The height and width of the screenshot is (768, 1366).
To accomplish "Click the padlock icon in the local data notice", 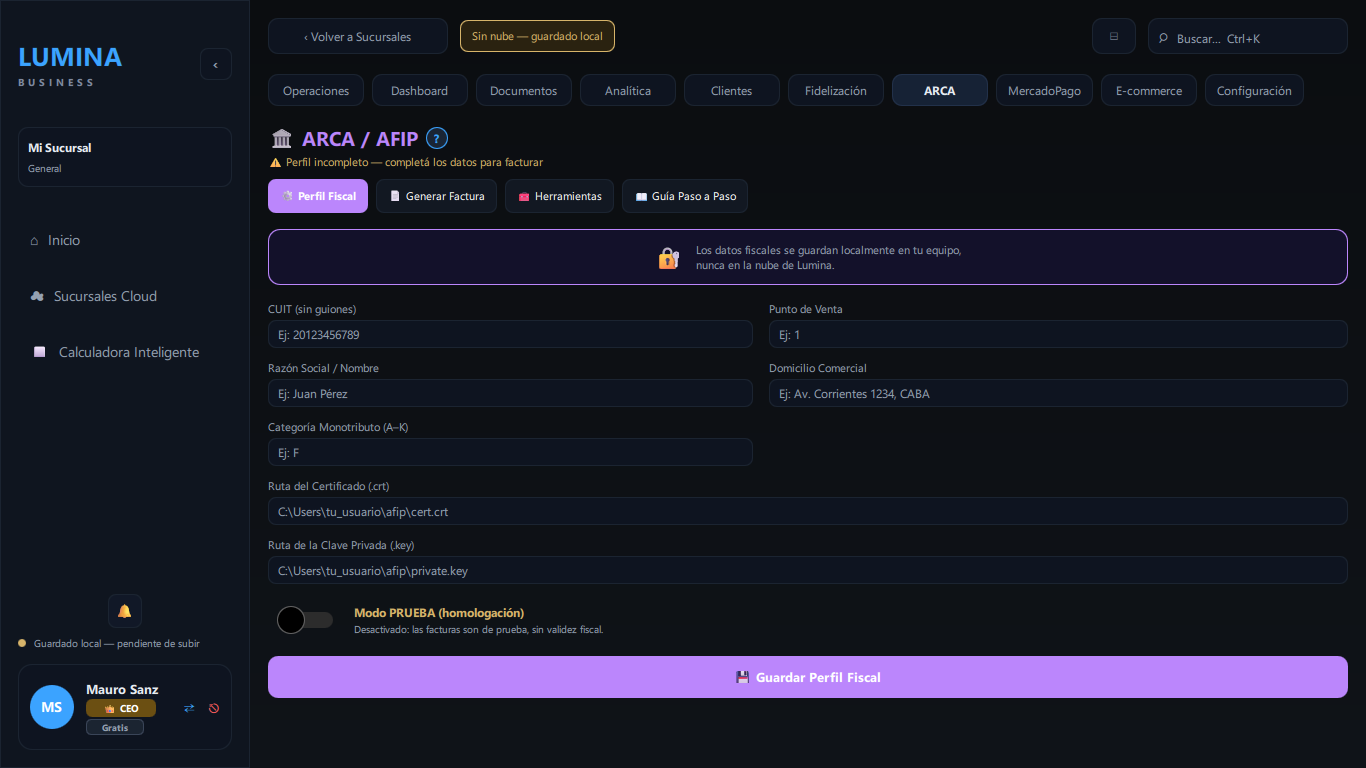I will 669,258.
